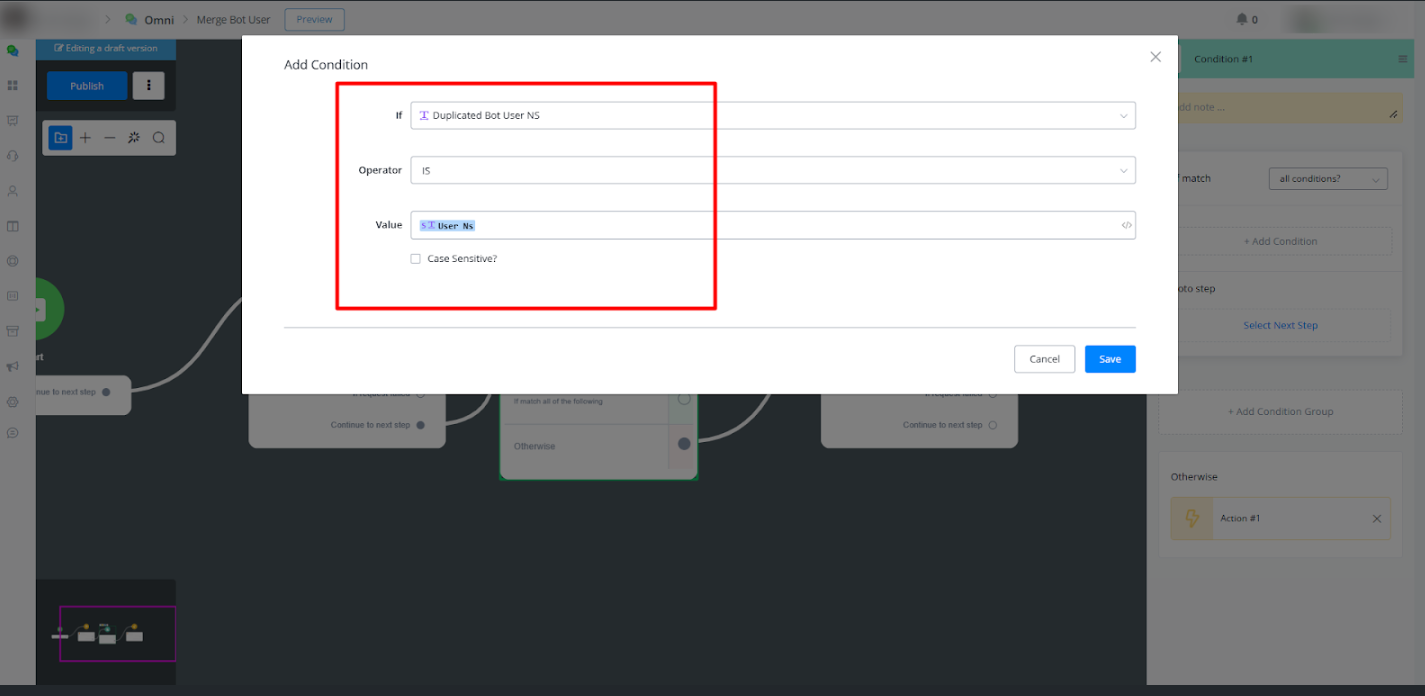
Task: Select the Omni breadcrumb item
Action: coord(158,19)
